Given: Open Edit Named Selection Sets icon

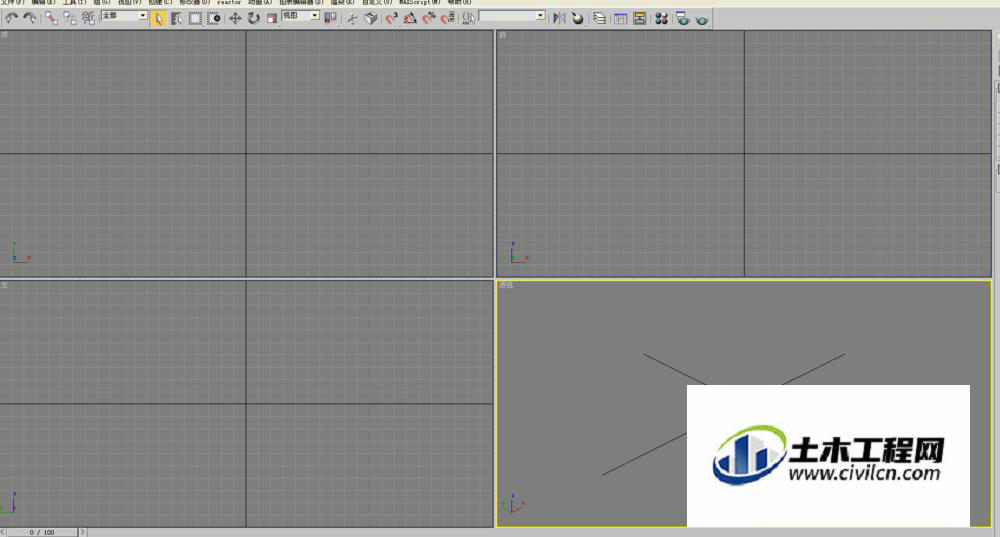Looking at the screenshot, I should pyautogui.click(x=469, y=18).
